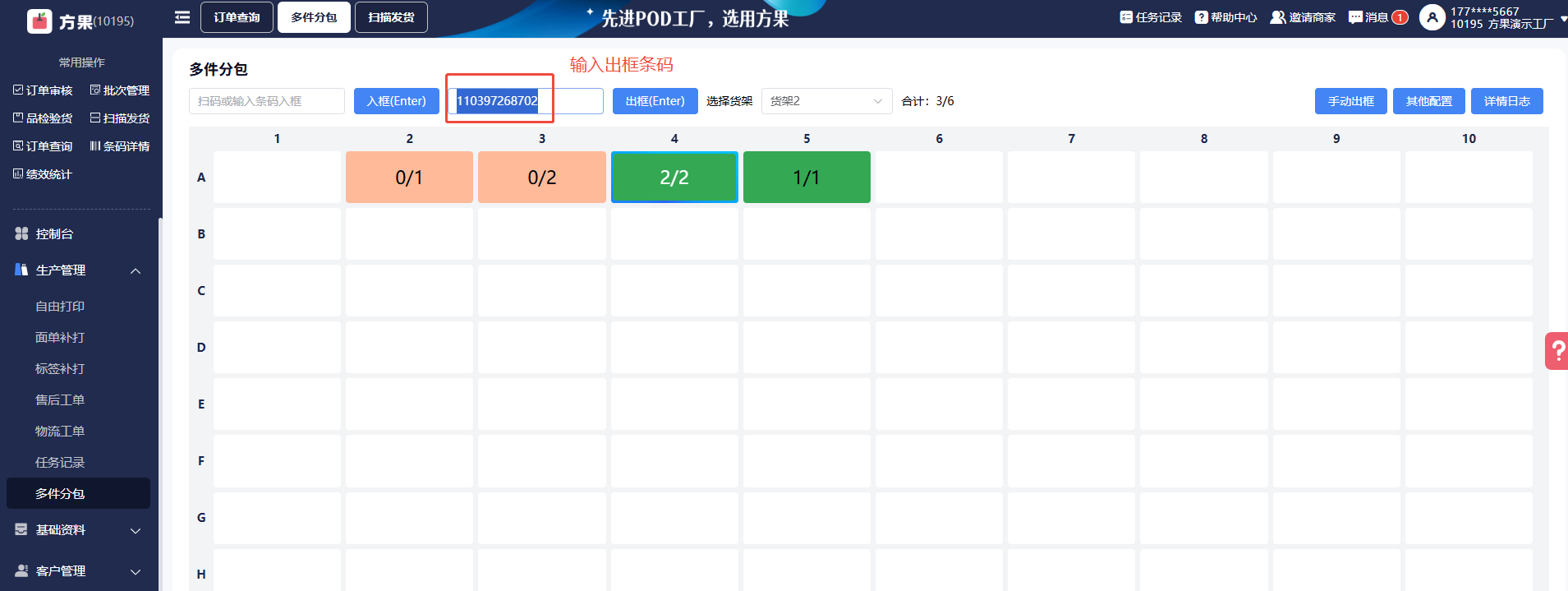Switch to 订单查询 top tab
Screen dimensions: 1568x591
point(237,17)
